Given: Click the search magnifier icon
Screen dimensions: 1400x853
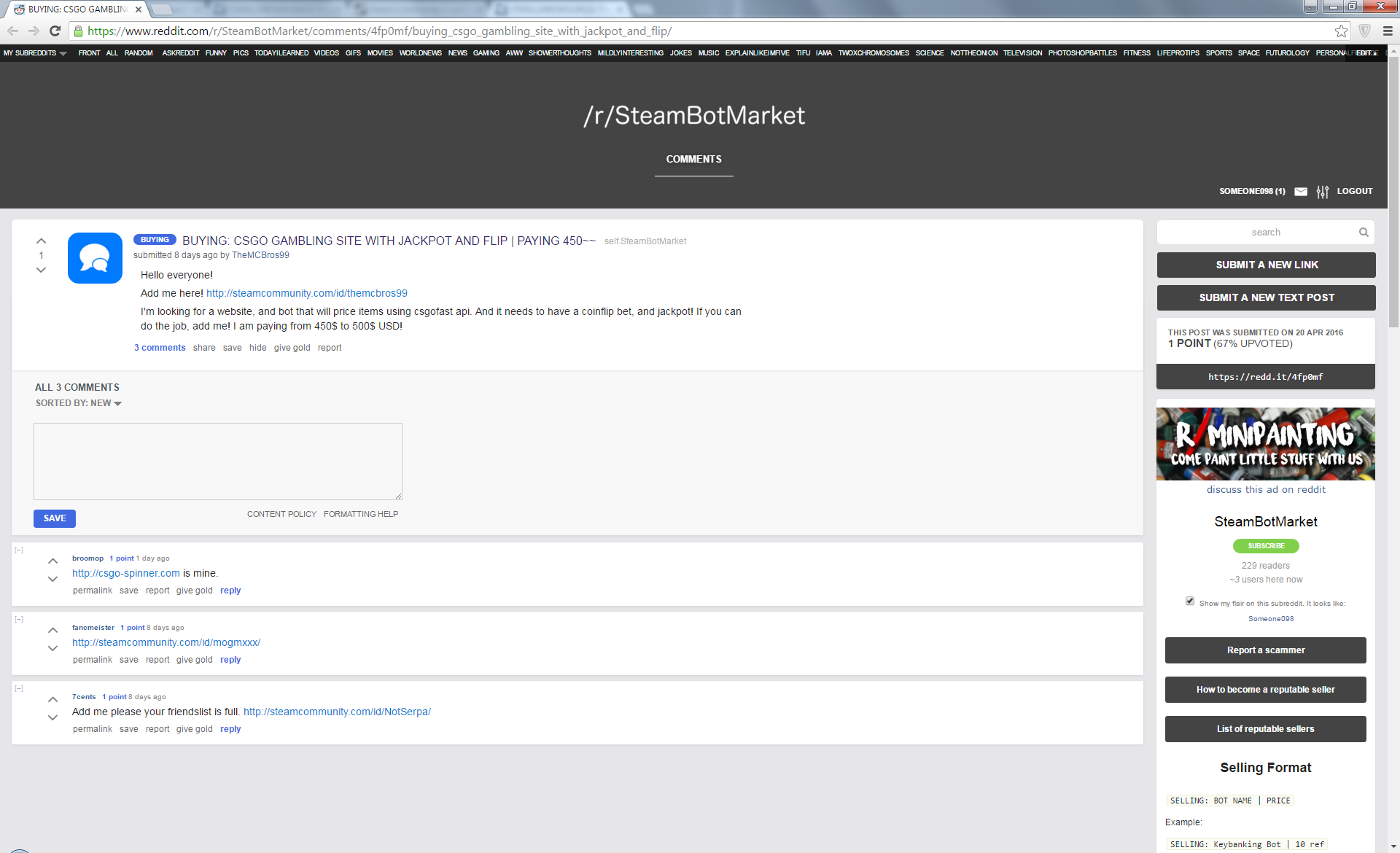Looking at the screenshot, I should (1364, 233).
